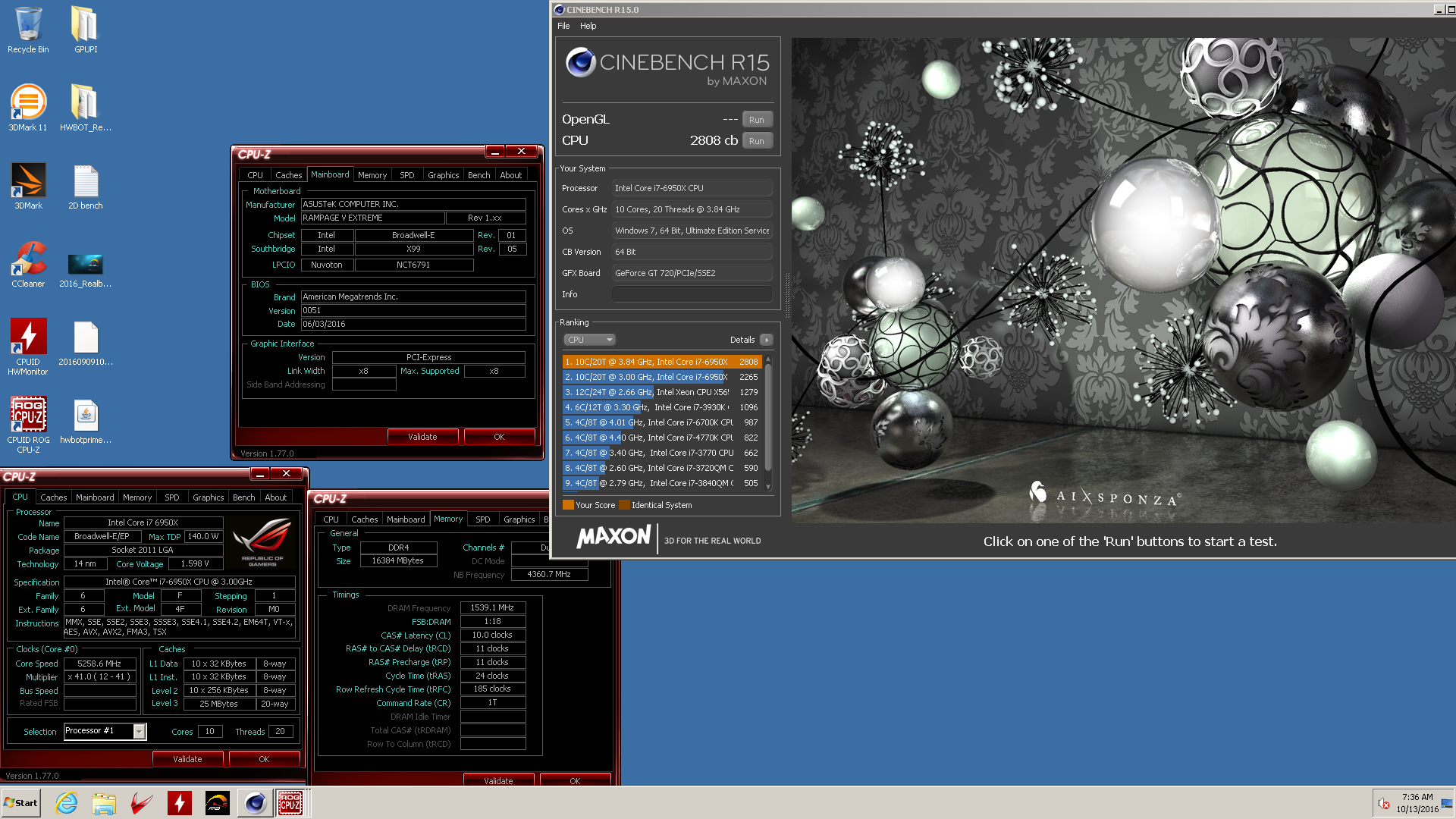
Task: Click the clock in system tray
Action: [1417, 803]
